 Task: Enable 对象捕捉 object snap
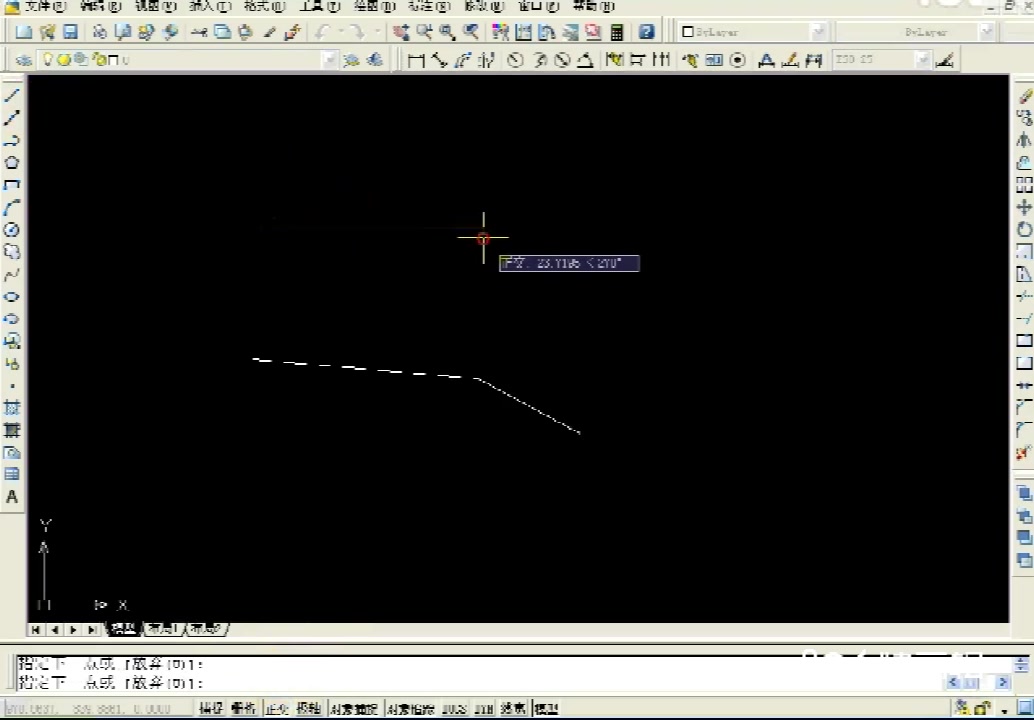click(x=352, y=707)
